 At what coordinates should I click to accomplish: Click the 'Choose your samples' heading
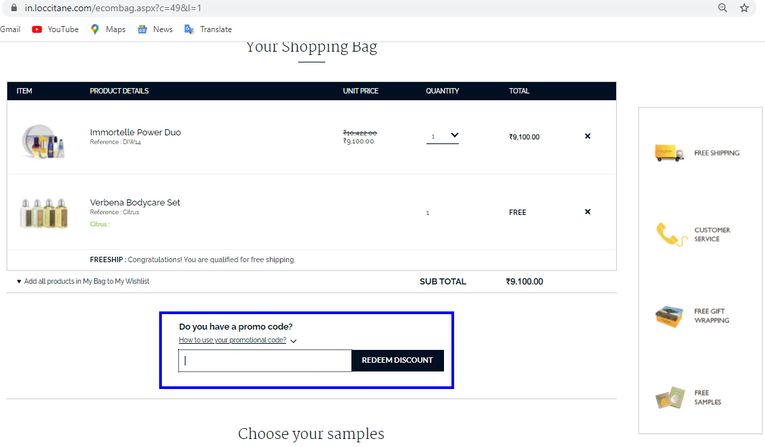pyautogui.click(x=311, y=434)
